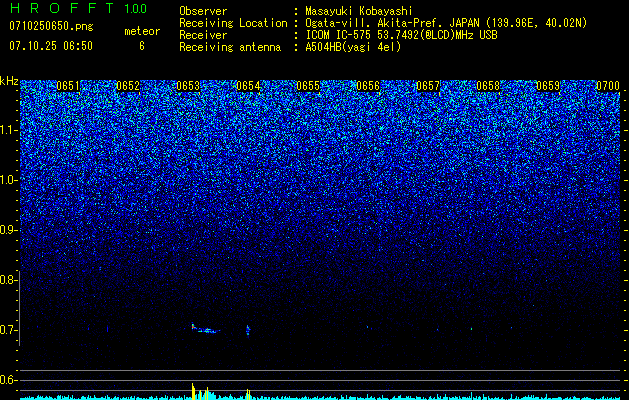Click the 0653 time marker
Viewport: 629px width, 400px height.
pos(188,86)
